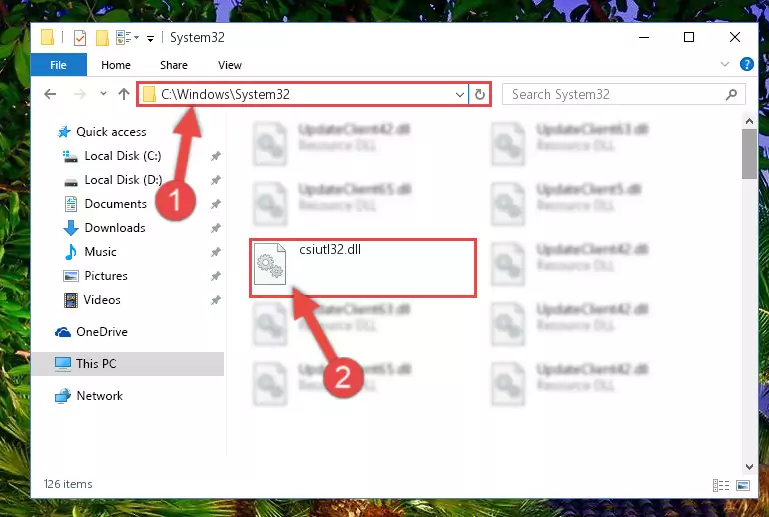Image resolution: width=769 pixels, height=517 pixels.
Task: Click pin icon next to Downloads
Action: tap(215, 228)
